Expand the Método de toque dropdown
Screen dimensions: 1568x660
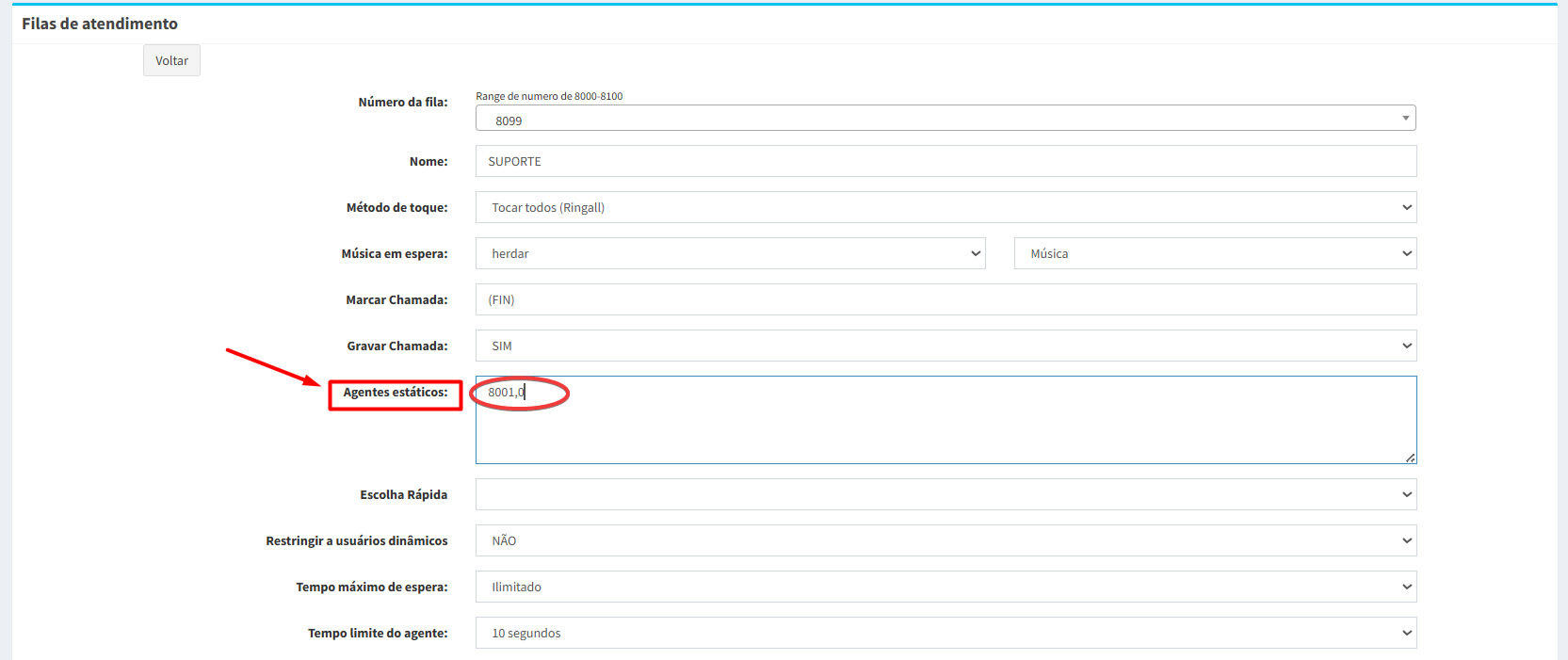tap(945, 207)
